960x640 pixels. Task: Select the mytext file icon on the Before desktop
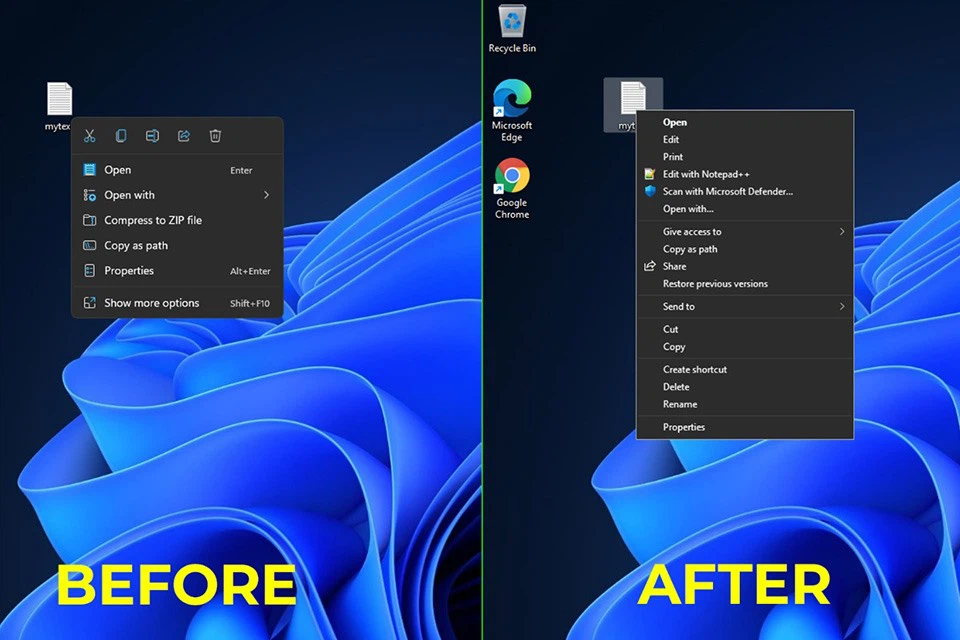click(x=59, y=99)
